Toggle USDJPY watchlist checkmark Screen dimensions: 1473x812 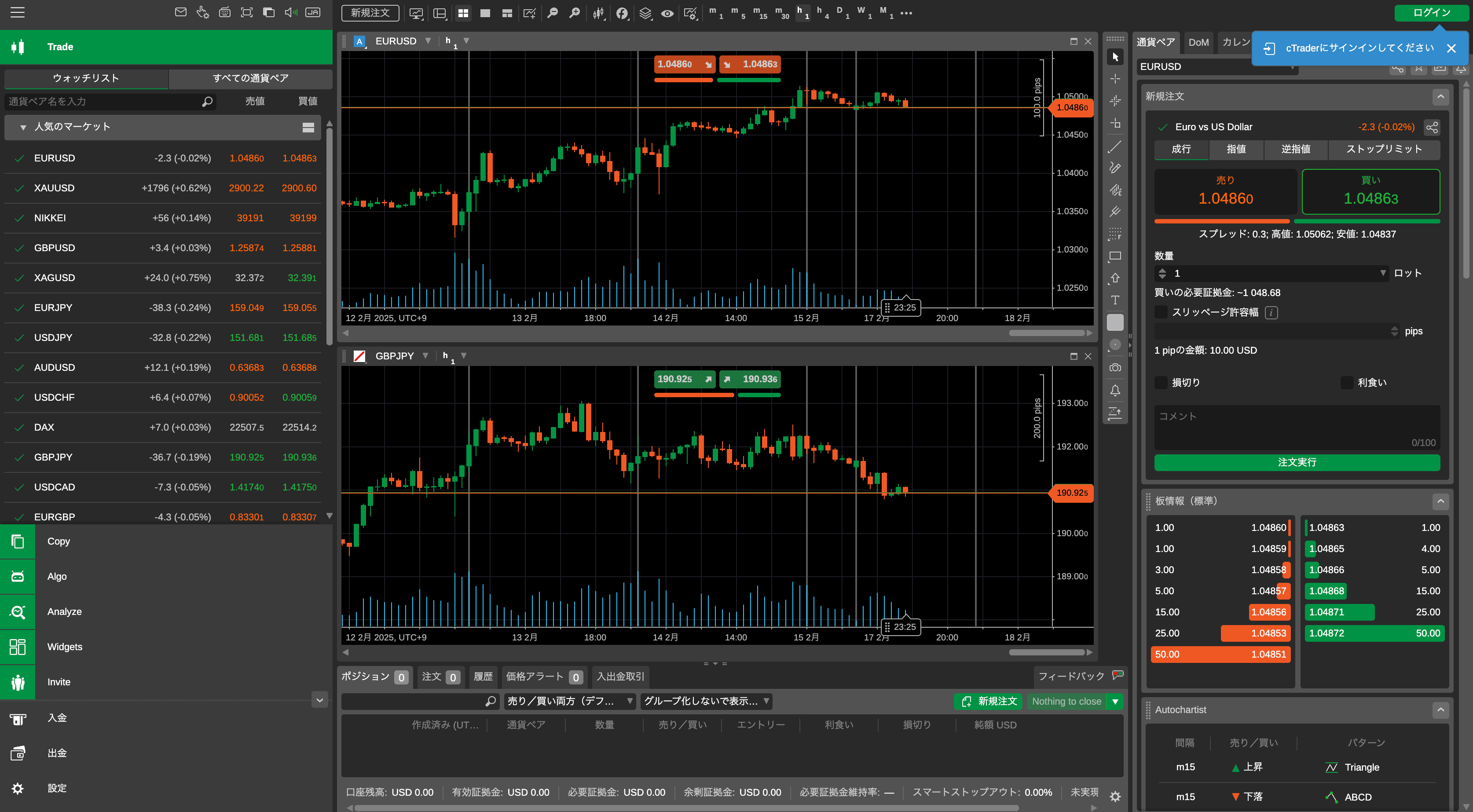click(19, 338)
